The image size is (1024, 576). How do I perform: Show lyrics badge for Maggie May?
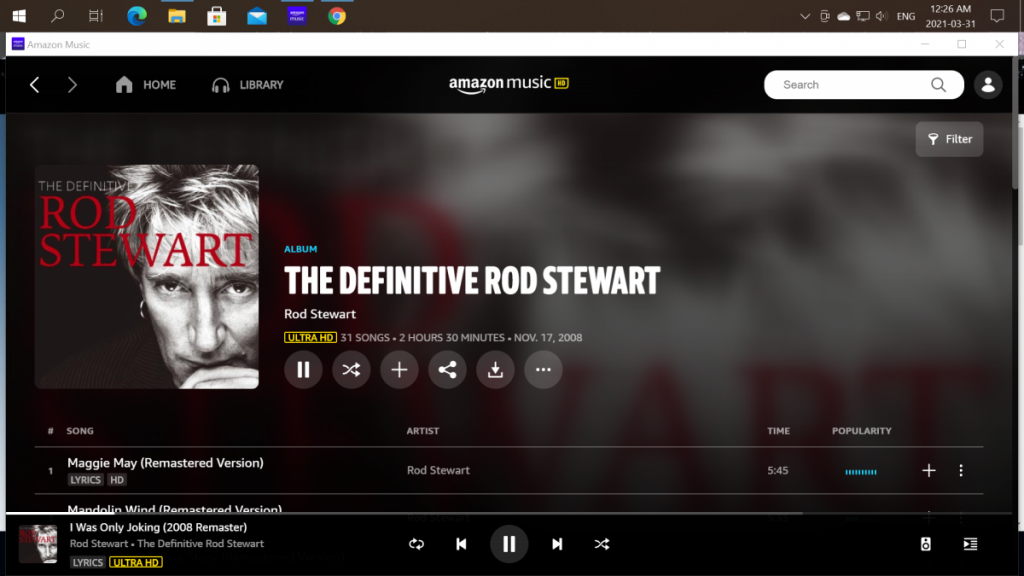click(86, 480)
